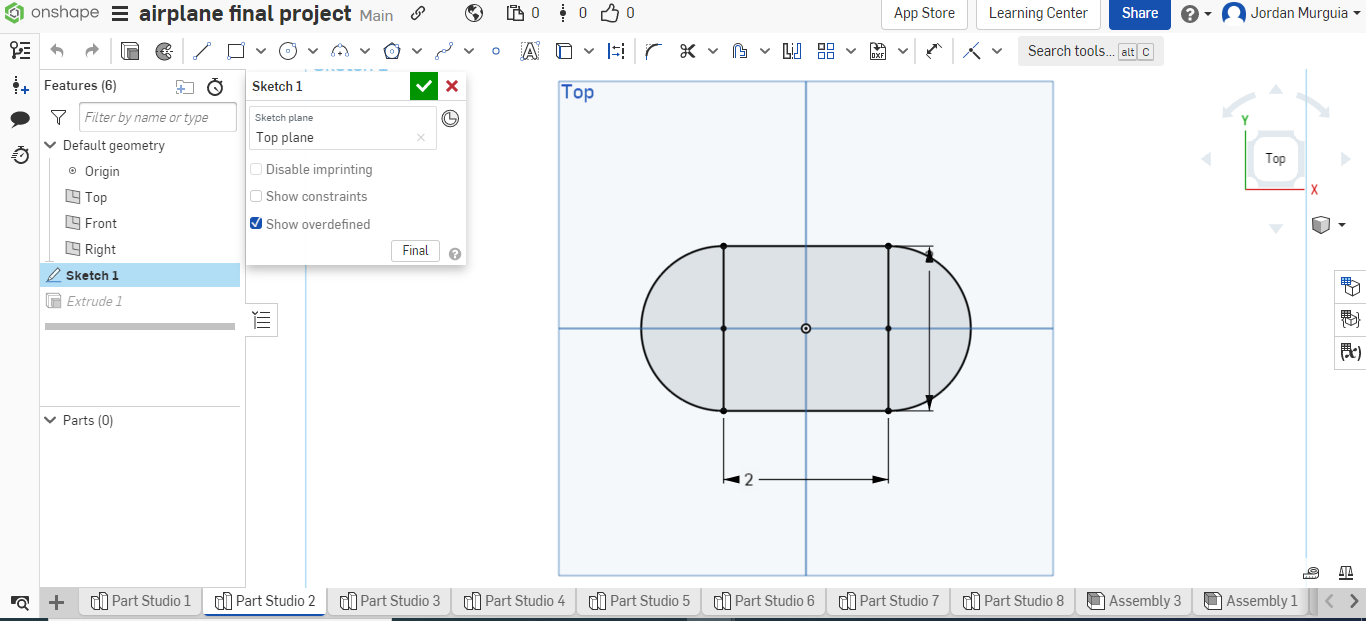Uncheck Show overdefined
This screenshot has width=1366, height=621.
(256, 223)
